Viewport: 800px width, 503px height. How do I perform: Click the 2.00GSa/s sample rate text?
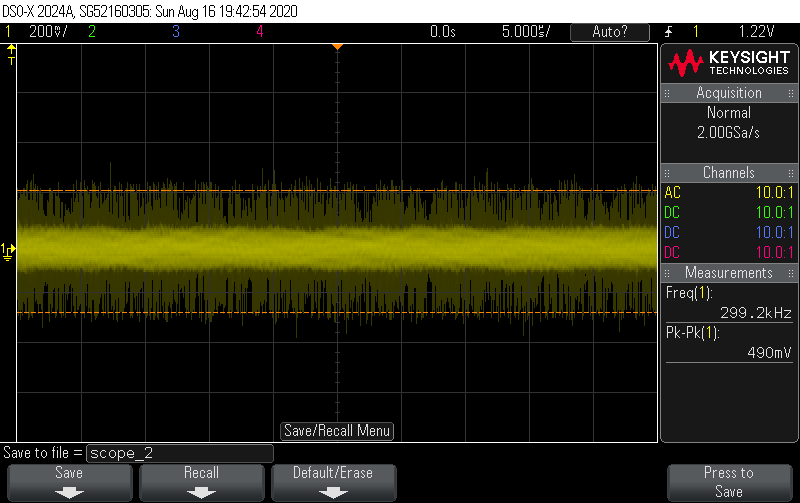(x=729, y=133)
